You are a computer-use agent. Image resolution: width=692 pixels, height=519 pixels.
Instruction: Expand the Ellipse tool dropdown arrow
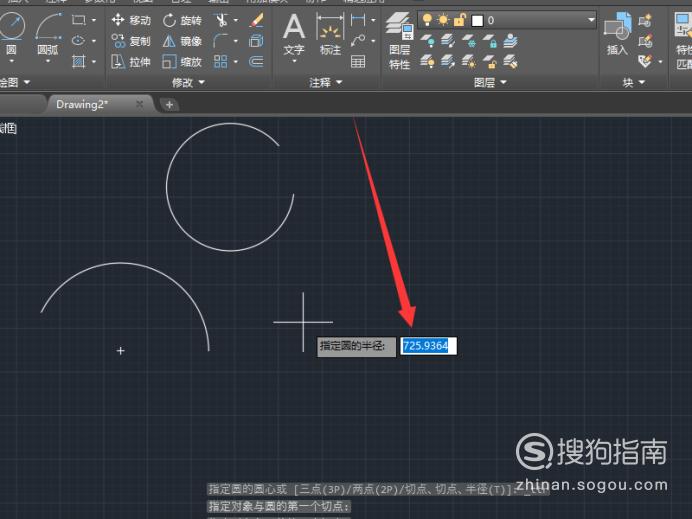coord(94,41)
